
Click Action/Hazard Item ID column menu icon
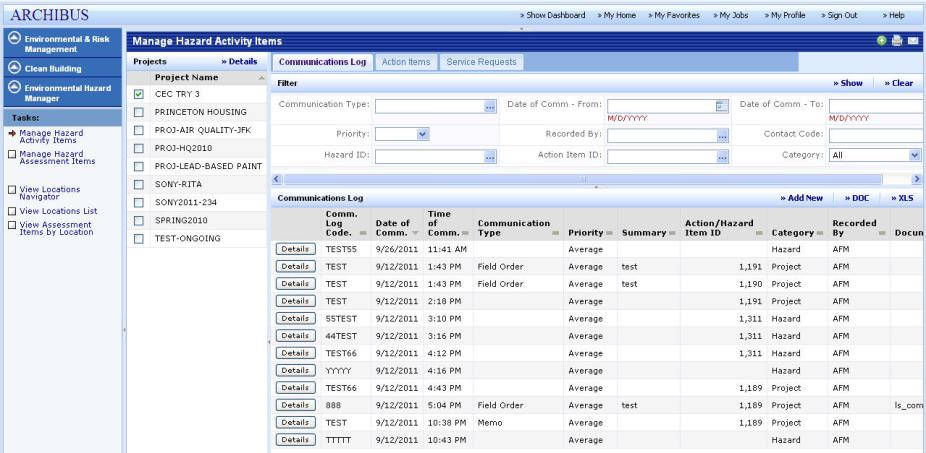(759, 234)
